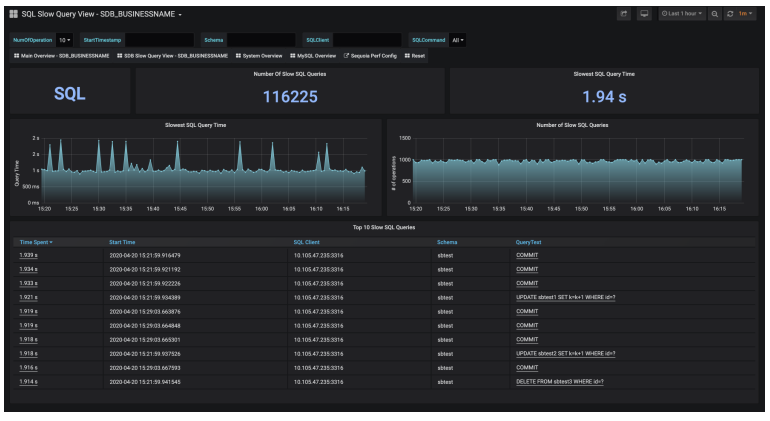The image size is (770, 421).
Task: Click the Grafana dashboard grid icon
Action: pos(14,15)
